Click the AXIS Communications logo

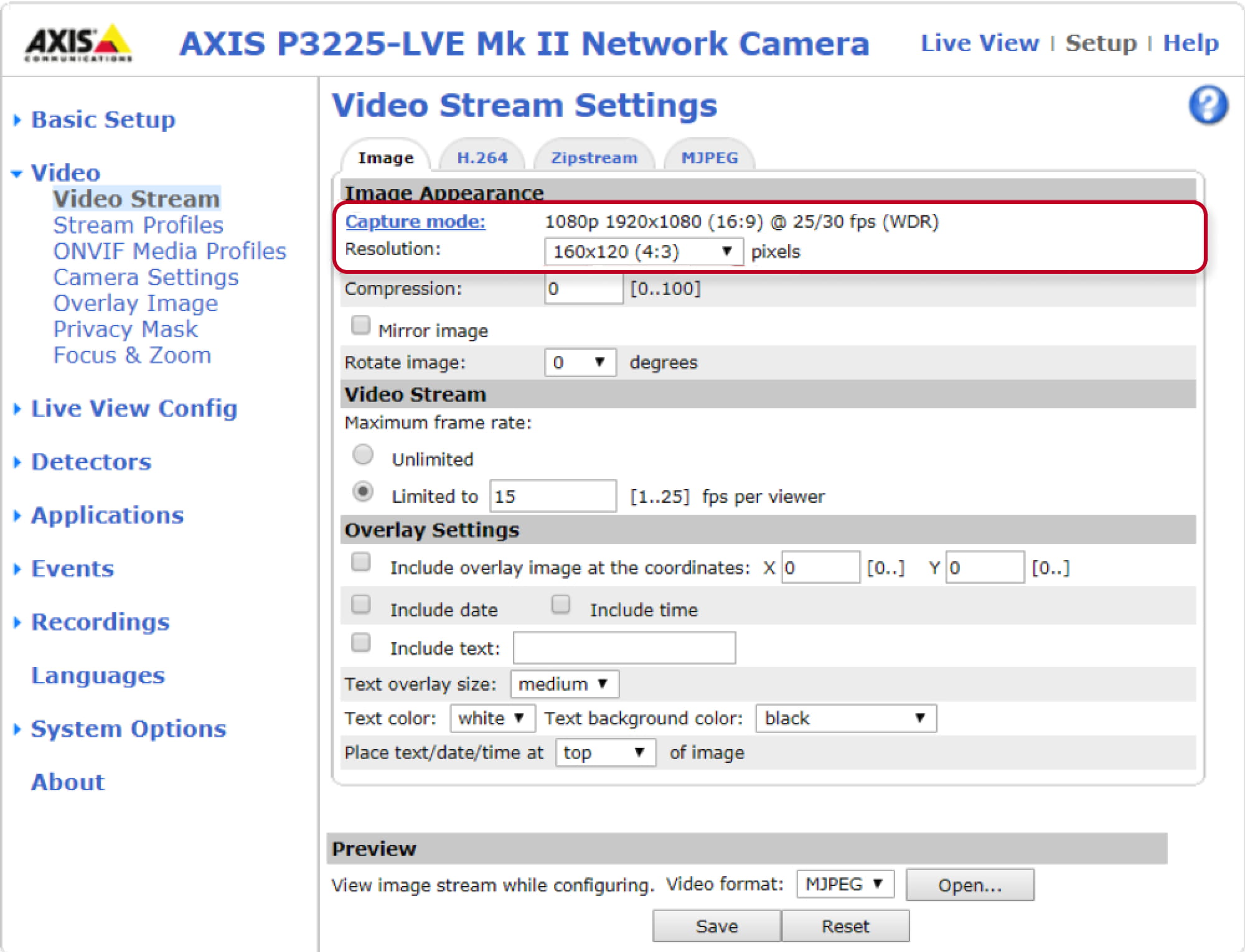pyautogui.click(x=78, y=43)
